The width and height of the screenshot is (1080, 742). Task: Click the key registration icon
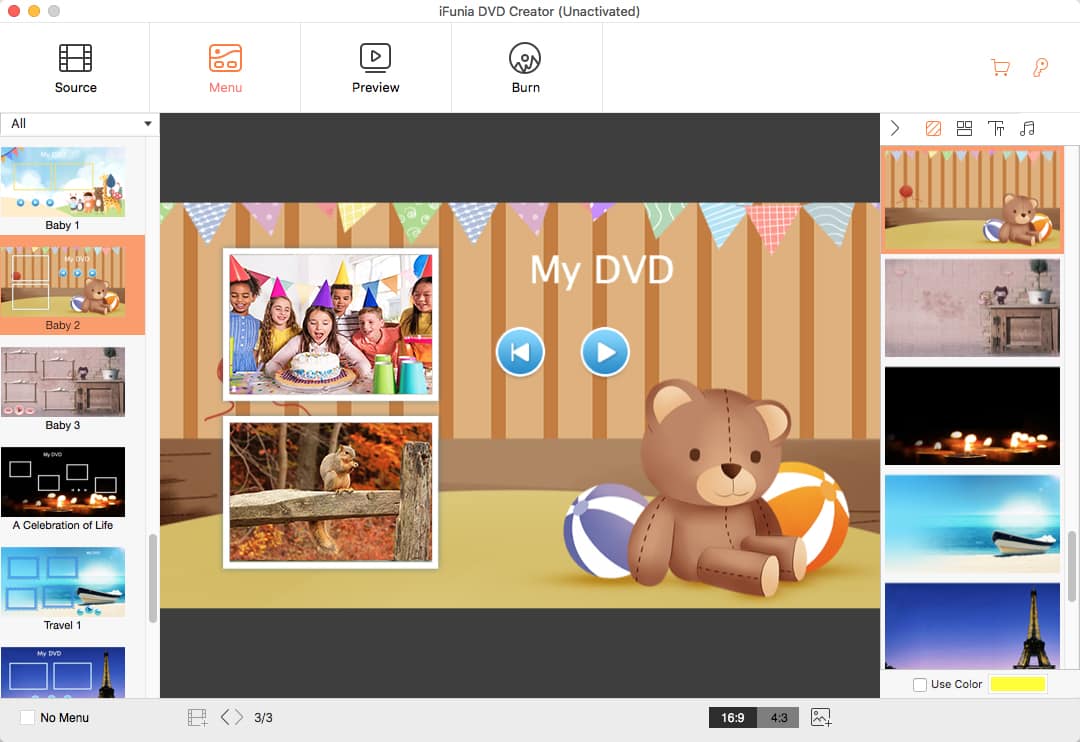pos(1040,68)
